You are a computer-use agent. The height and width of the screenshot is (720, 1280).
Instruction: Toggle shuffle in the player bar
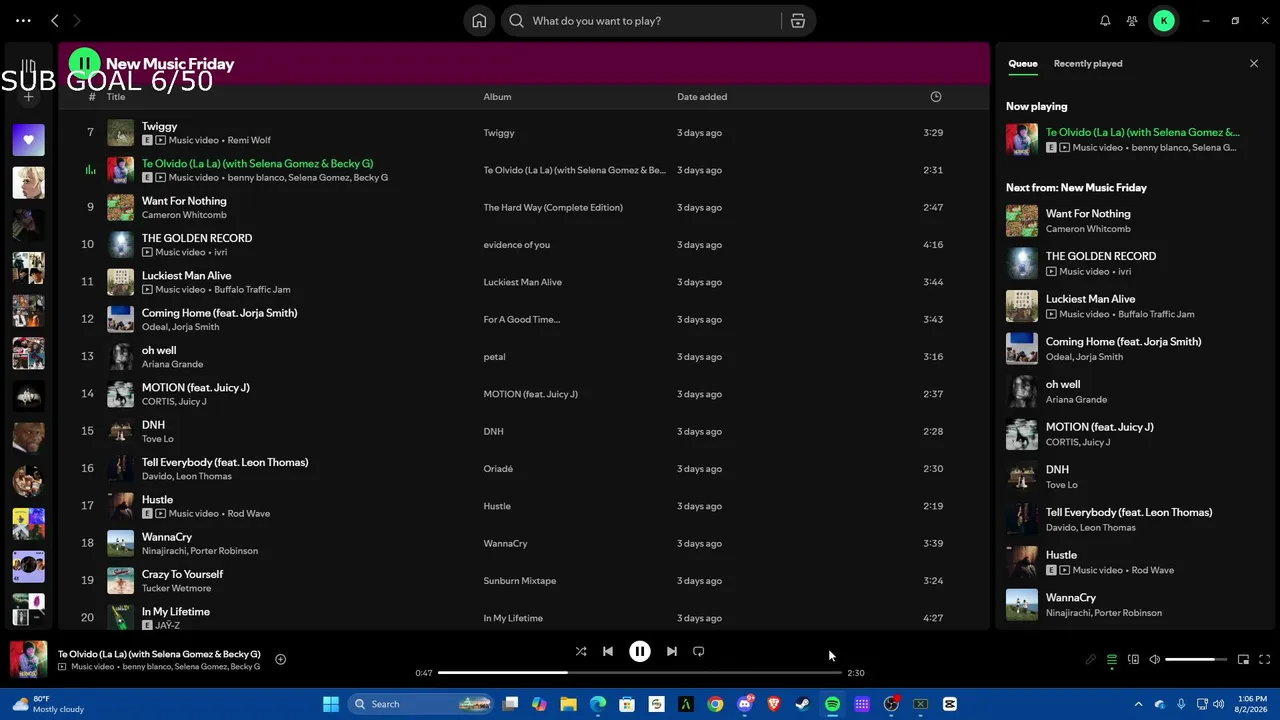click(581, 651)
